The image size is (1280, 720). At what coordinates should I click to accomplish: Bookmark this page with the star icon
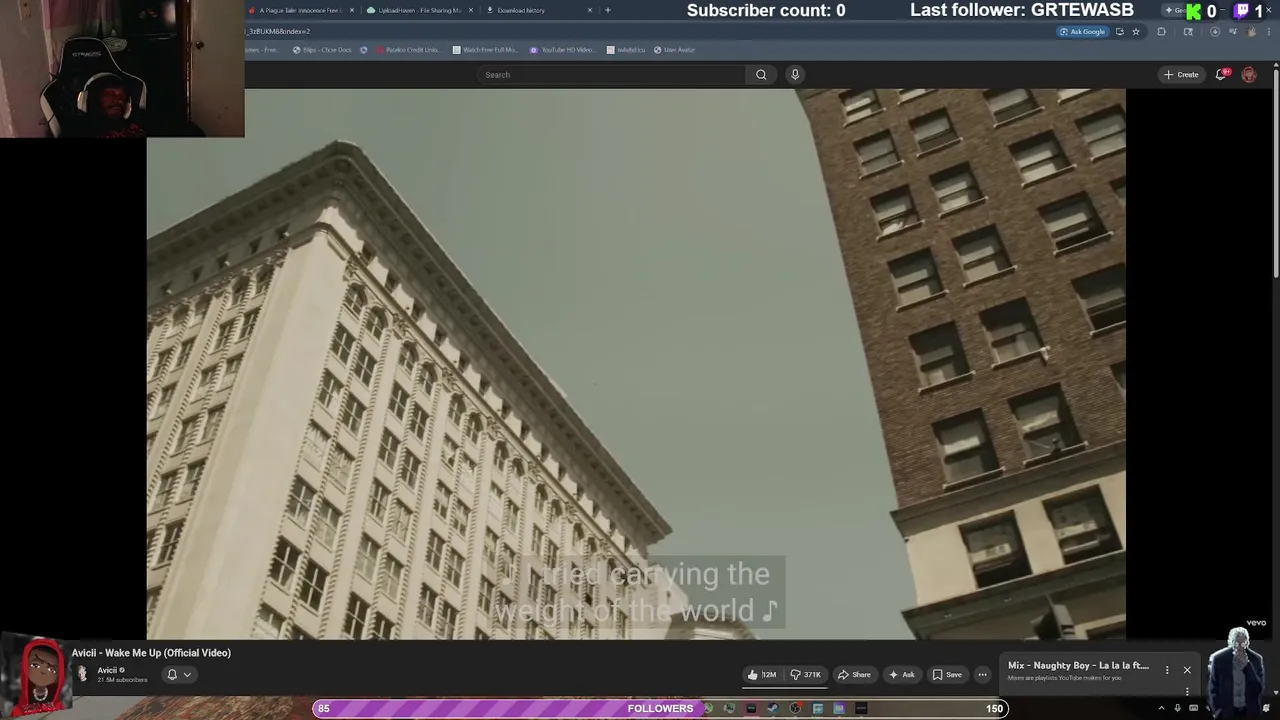pyautogui.click(x=1136, y=31)
